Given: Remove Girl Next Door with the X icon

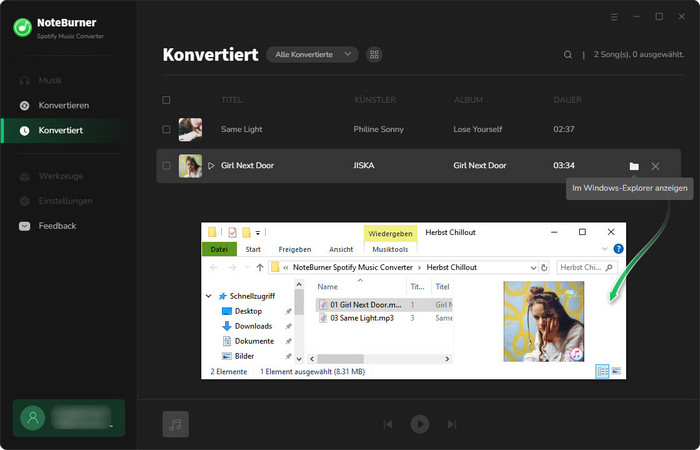Looking at the screenshot, I should (x=655, y=166).
